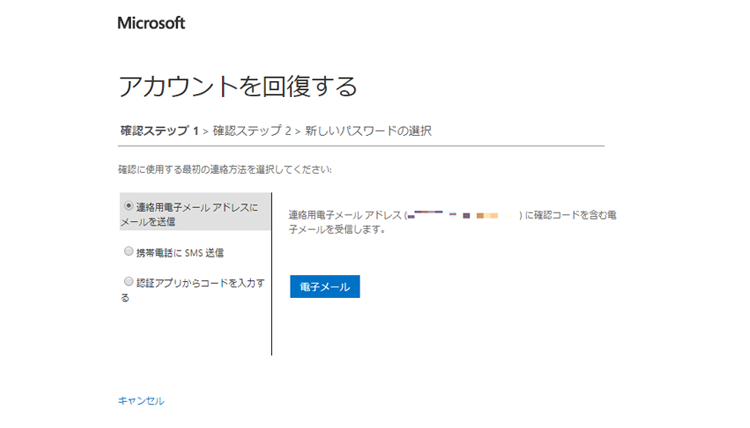Select the 連絡用電子メール アドレス radio button circle
This screenshot has height=428, width=750.
point(128,206)
